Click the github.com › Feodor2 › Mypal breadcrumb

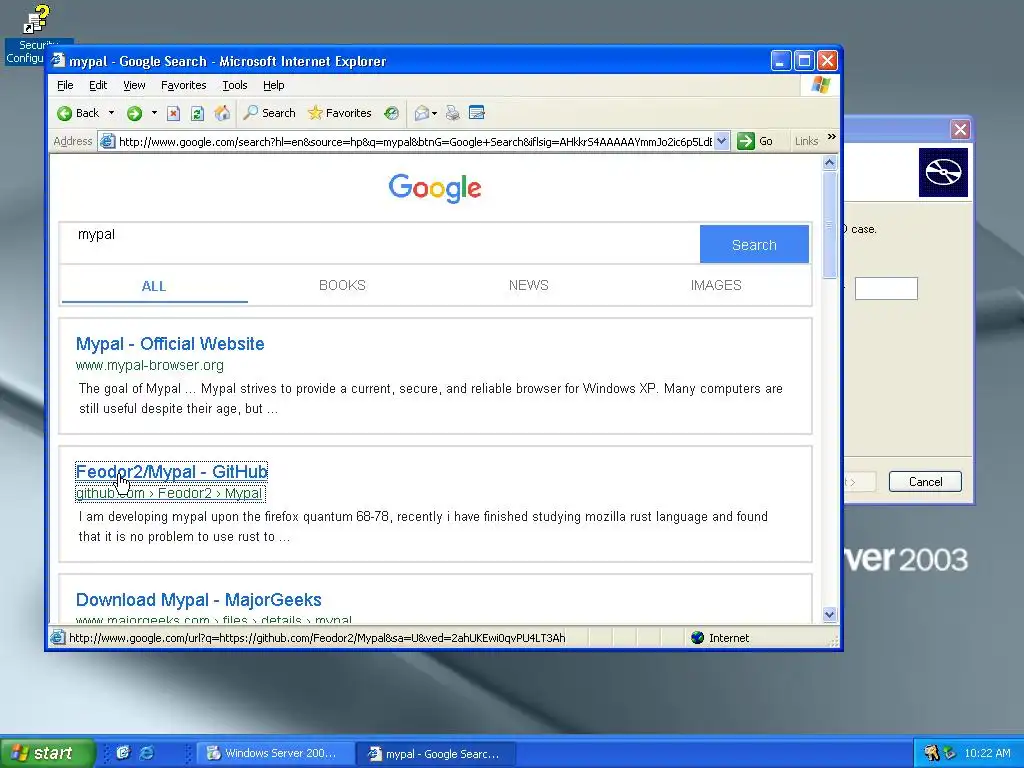169,493
